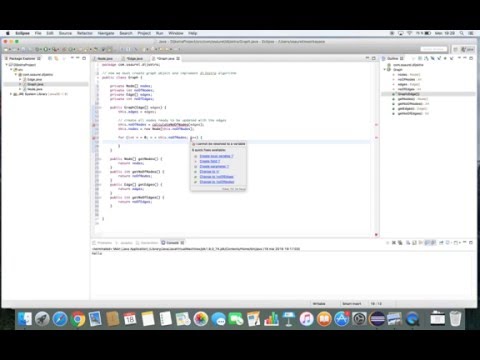Image resolution: width=480 pixels, height=360 pixels.
Task: Open the Declaration view tab
Action: (147, 243)
